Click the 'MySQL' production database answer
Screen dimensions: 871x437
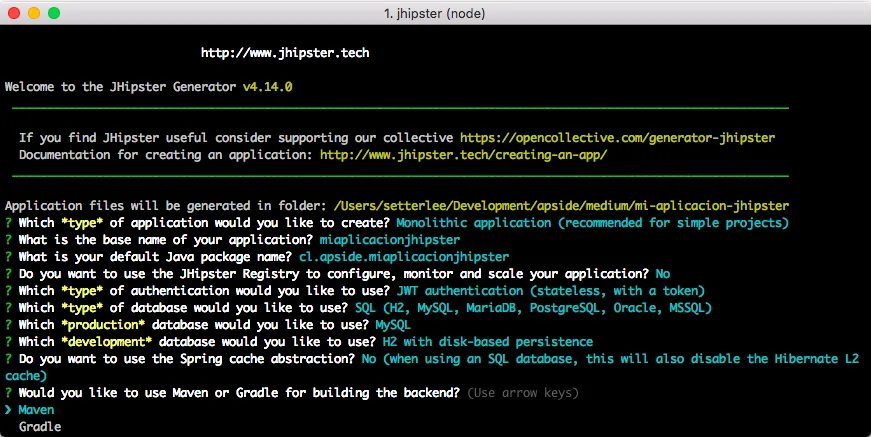(393, 325)
